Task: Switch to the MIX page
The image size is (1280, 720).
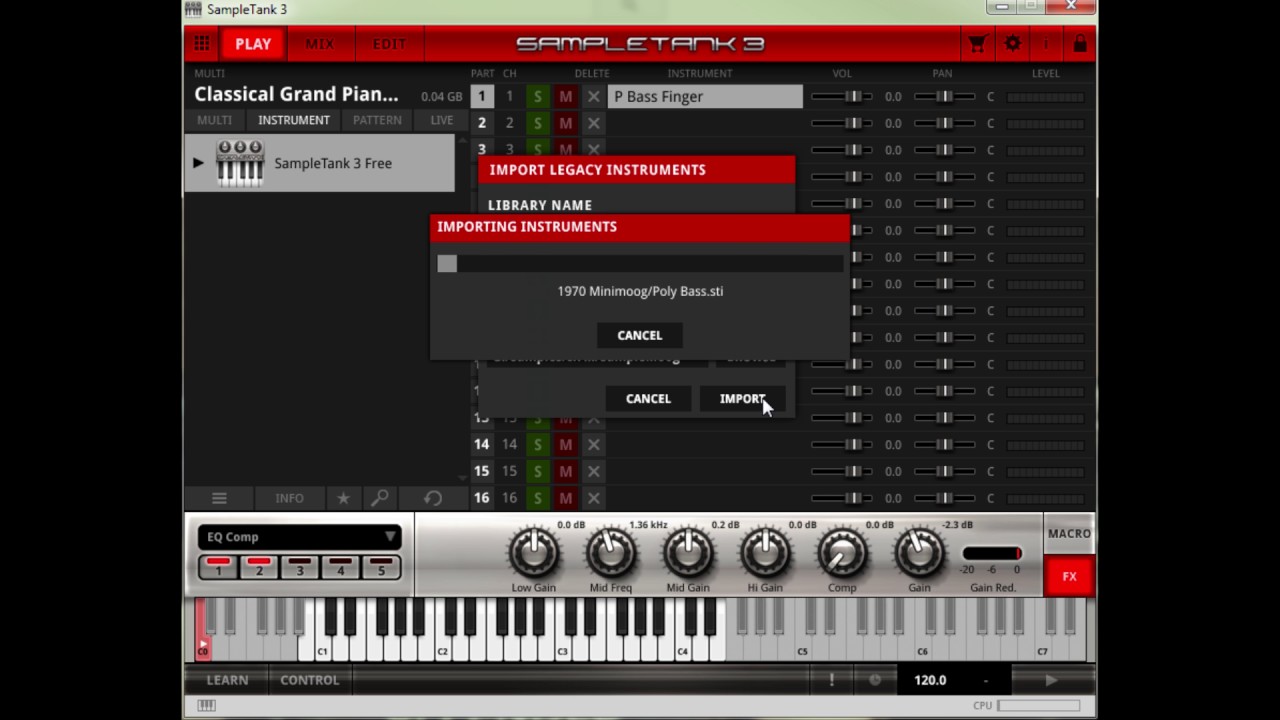Action: (320, 44)
